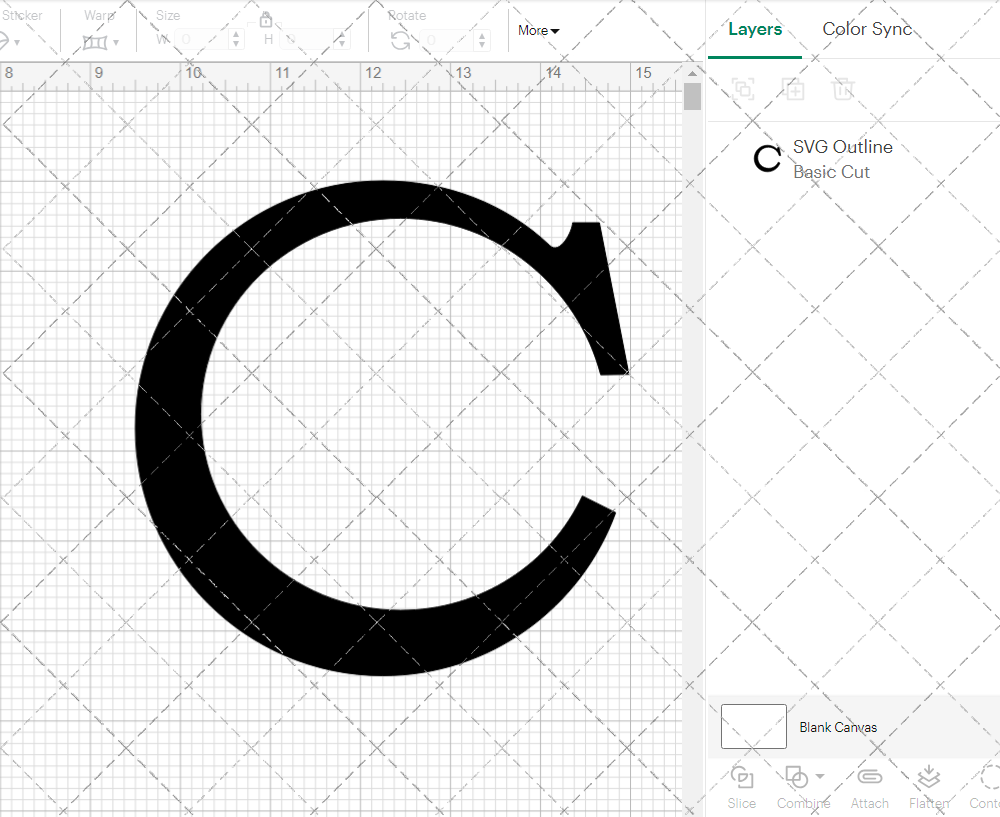Select the Warp tool icon
The image size is (1000, 817).
coord(96,40)
